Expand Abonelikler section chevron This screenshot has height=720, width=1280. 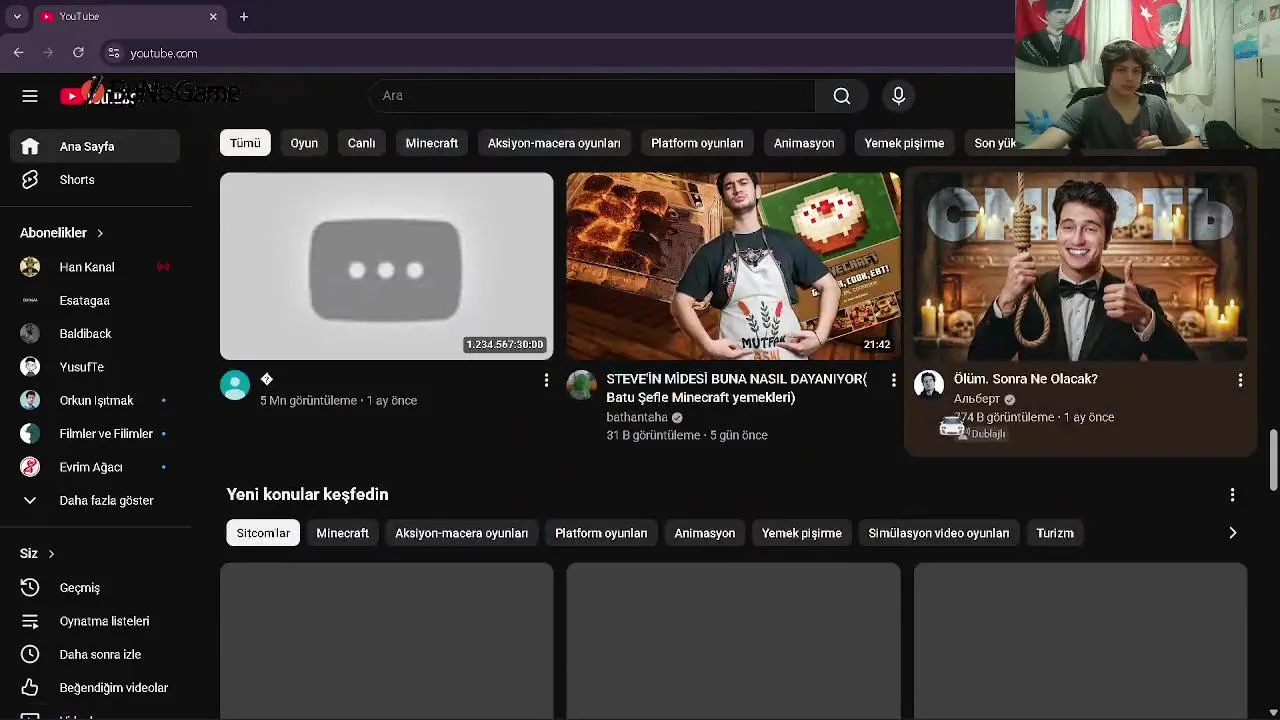tap(100, 233)
